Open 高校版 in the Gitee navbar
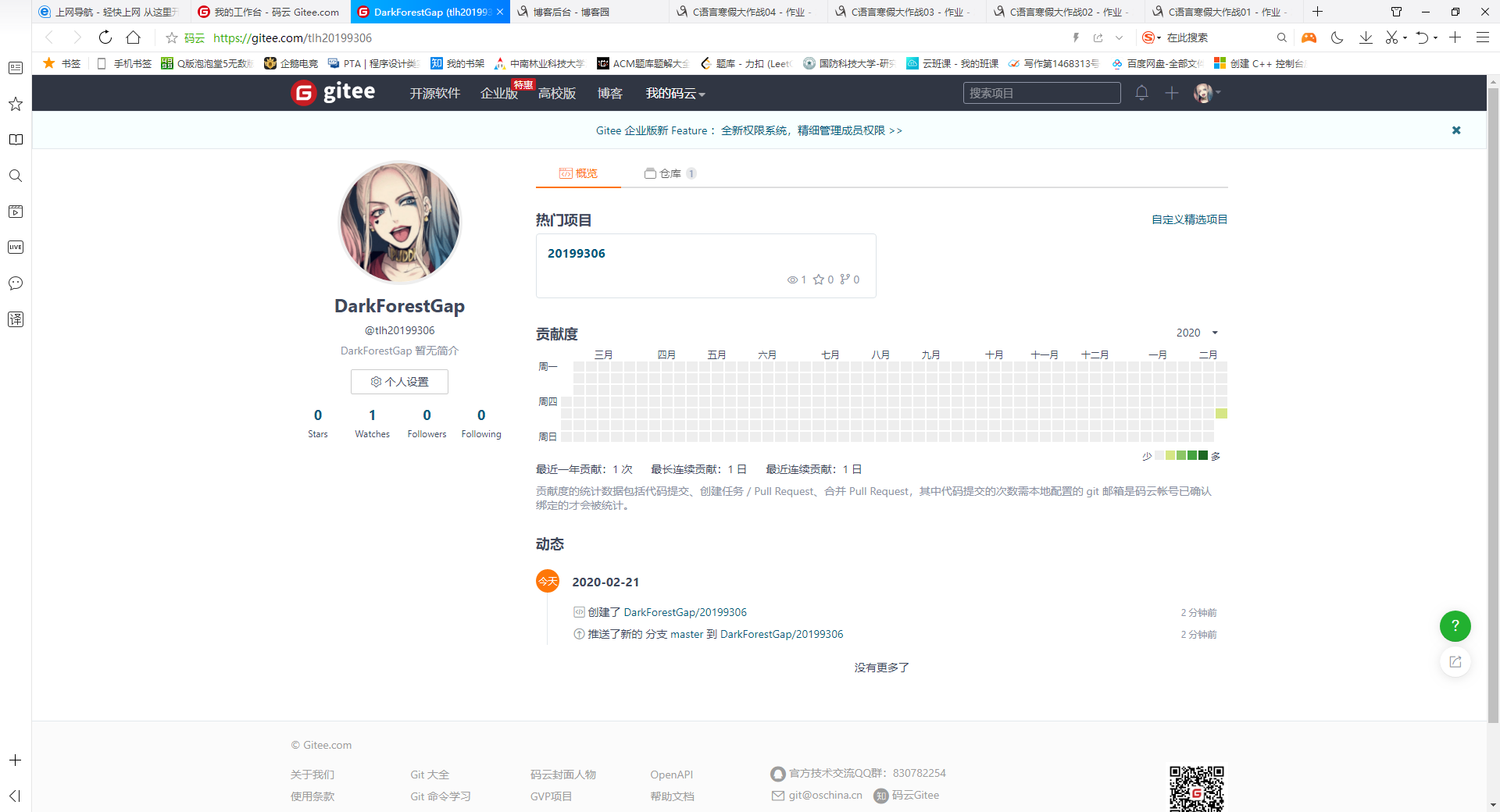 click(557, 94)
